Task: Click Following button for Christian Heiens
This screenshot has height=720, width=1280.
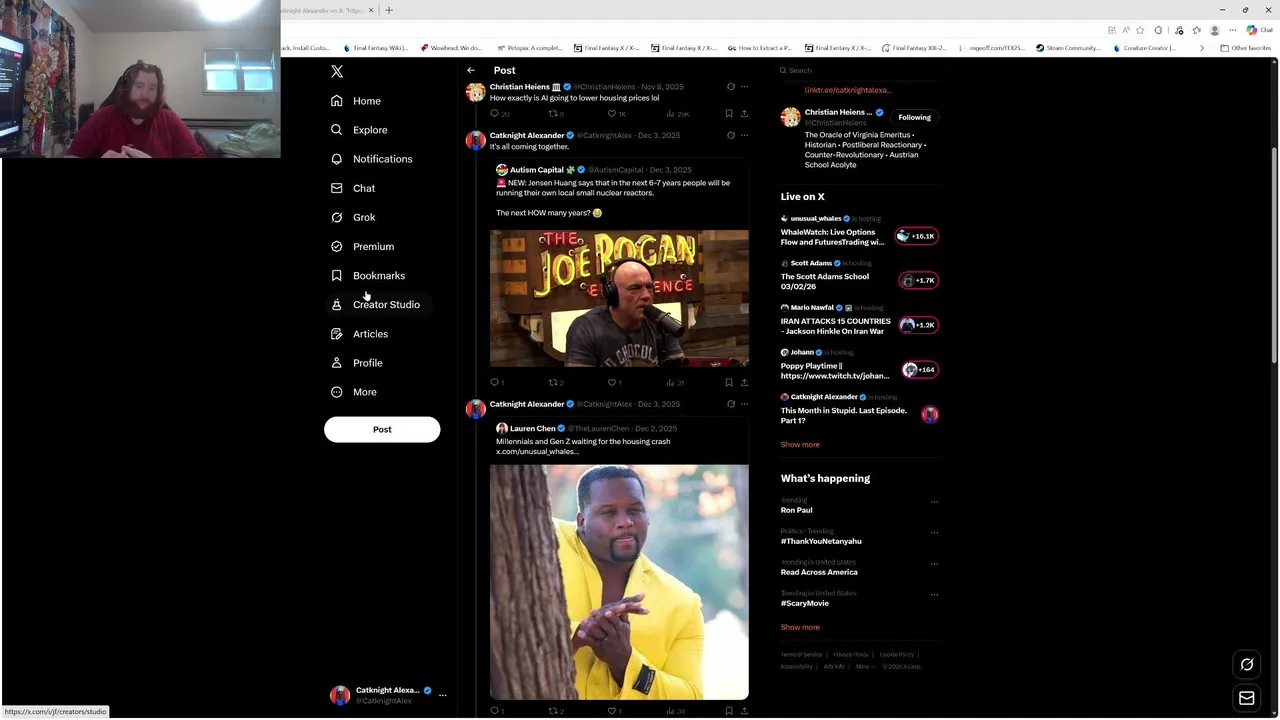Action: click(914, 117)
